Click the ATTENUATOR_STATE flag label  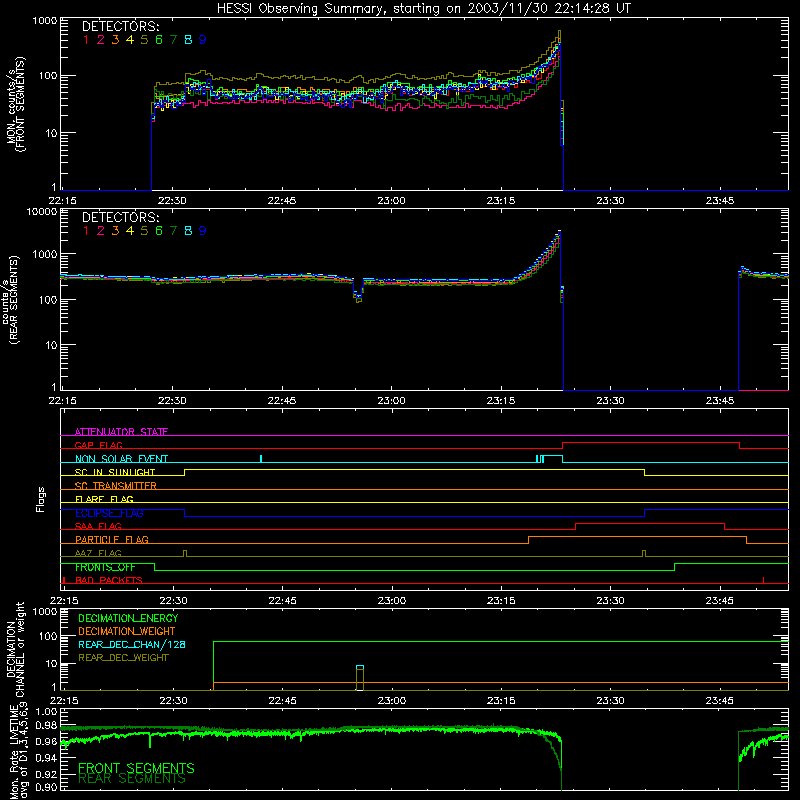[x=121, y=432]
